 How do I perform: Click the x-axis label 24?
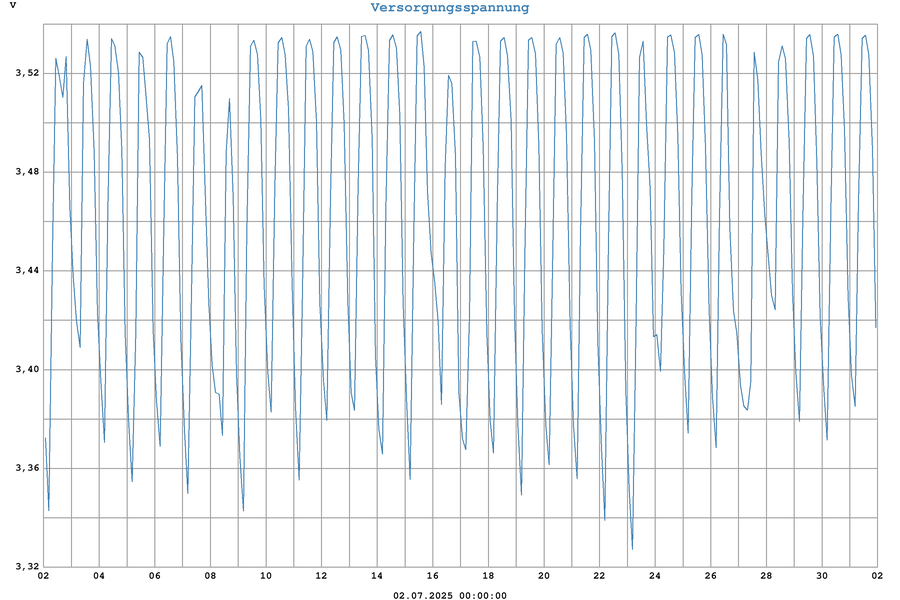[655, 576]
